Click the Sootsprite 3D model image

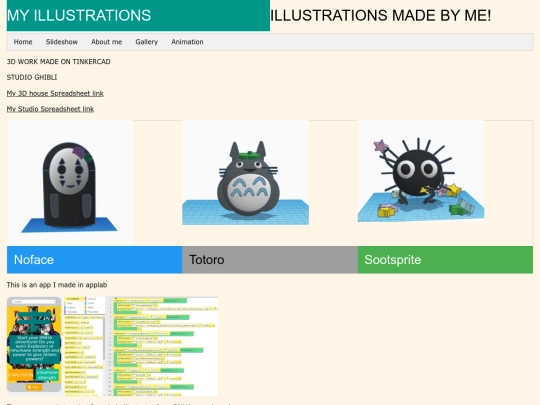pyautogui.click(x=421, y=171)
